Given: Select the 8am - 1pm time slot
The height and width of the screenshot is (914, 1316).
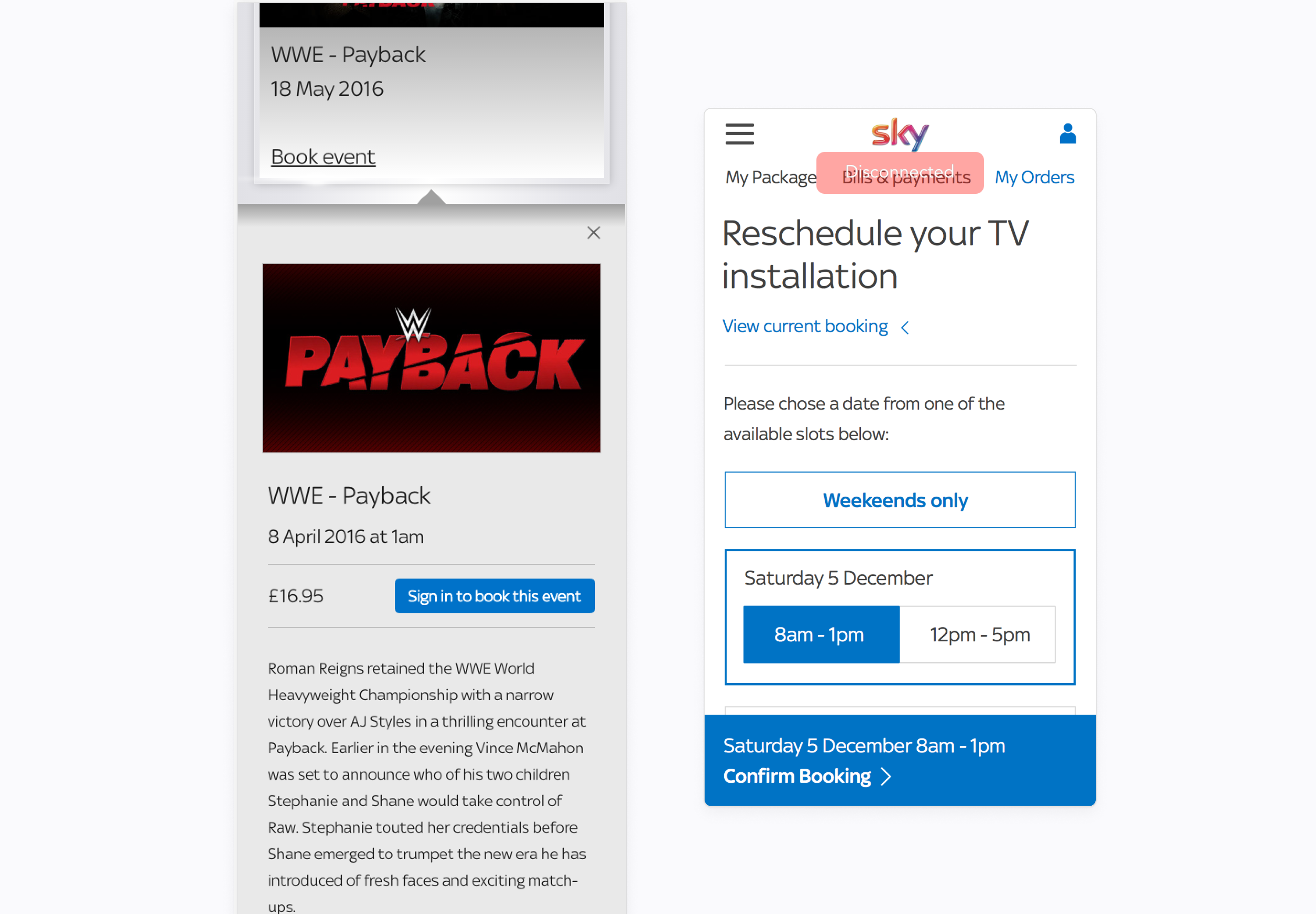Looking at the screenshot, I should (820, 633).
